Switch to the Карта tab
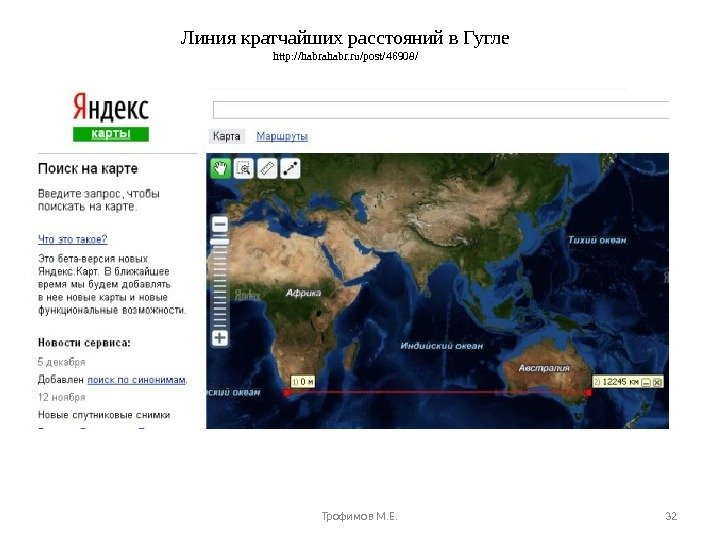 pos(226,136)
